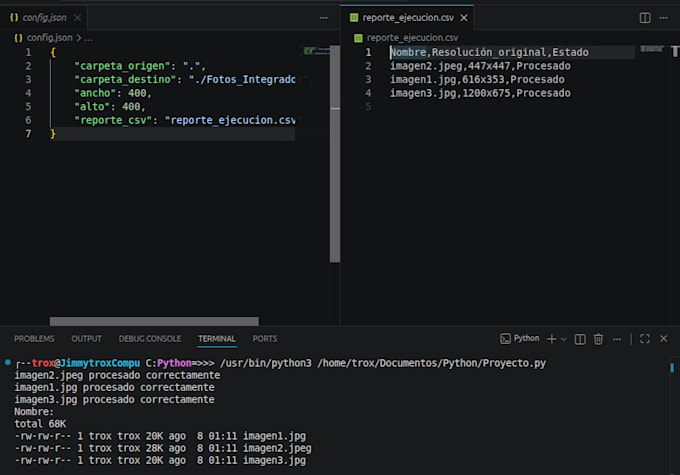
Task: Click the "alto" key on line 5
Action: click(92, 106)
